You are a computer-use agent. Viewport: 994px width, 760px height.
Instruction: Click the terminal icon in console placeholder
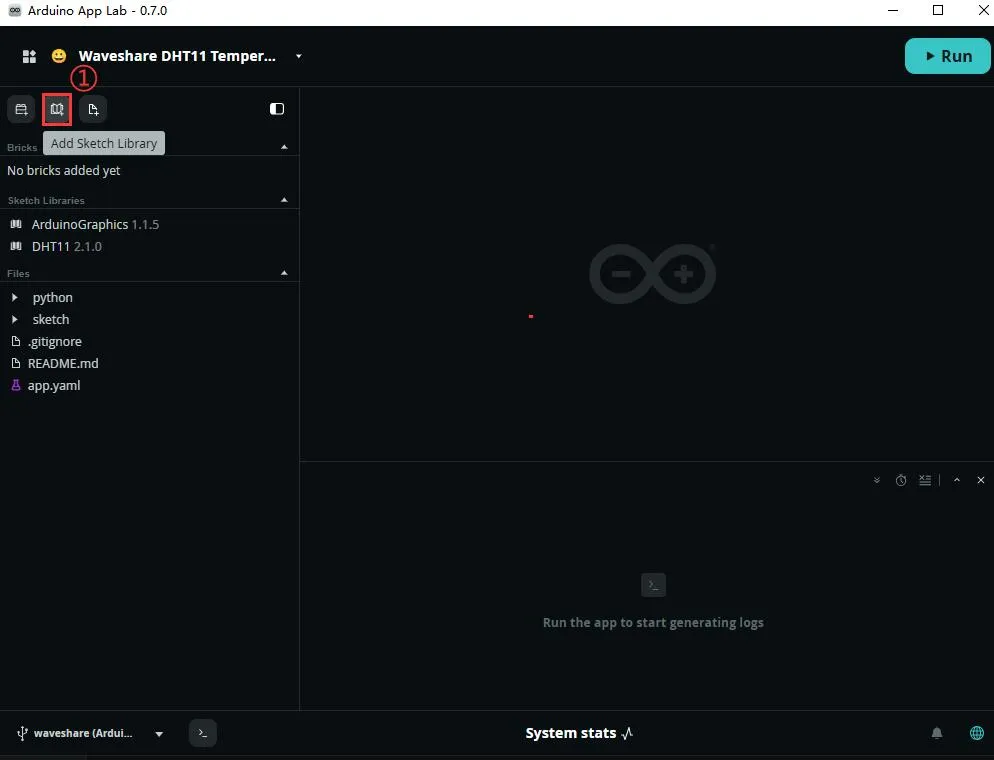coord(654,584)
